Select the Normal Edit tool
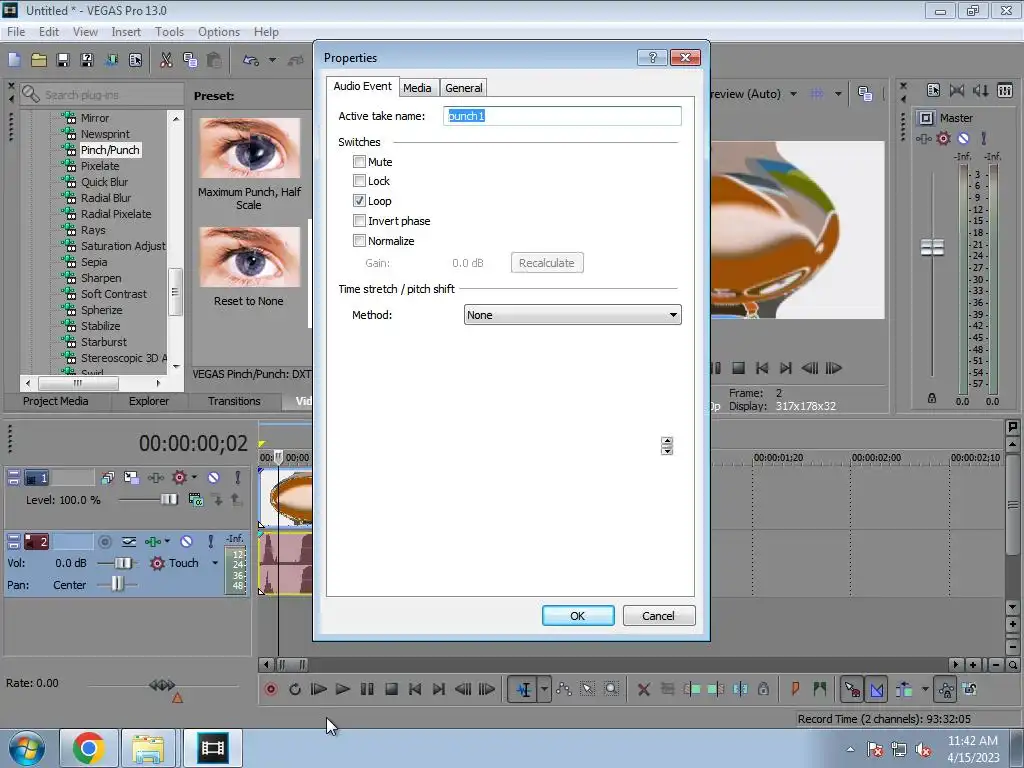Screen dimensions: 1024x768 point(523,689)
